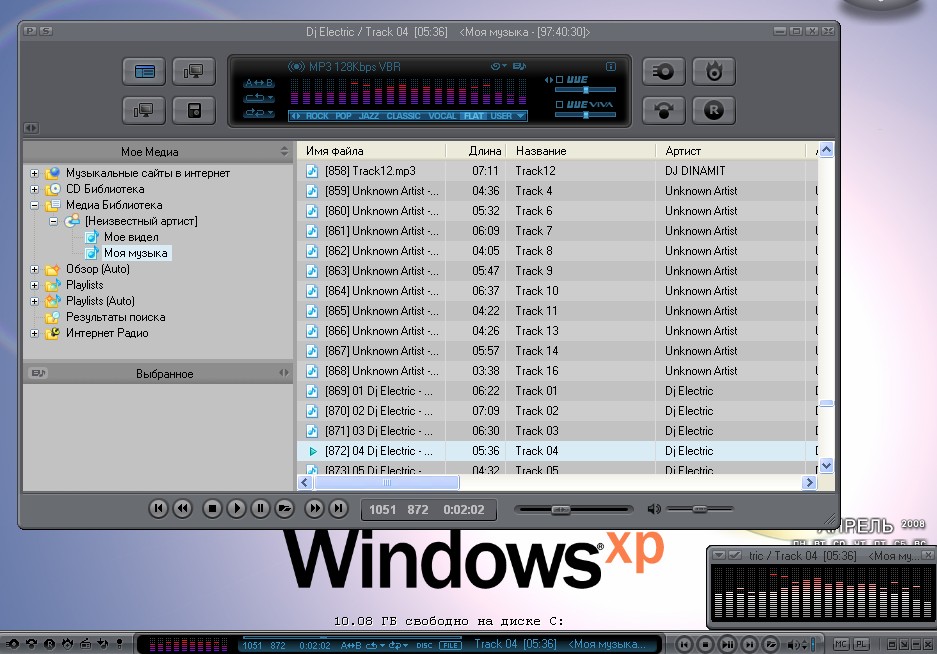Open file info icon in display
Image resolution: width=937 pixels, height=654 pixels.
click(x=611, y=66)
